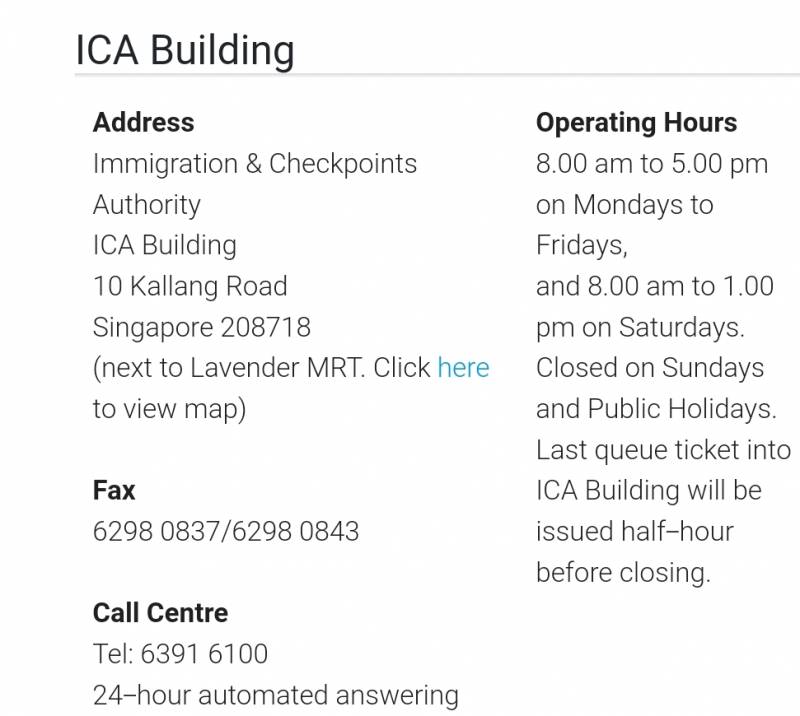Click the "Operating Hours" heading
The height and width of the screenshot is (716, 800).
click(636, 123)
